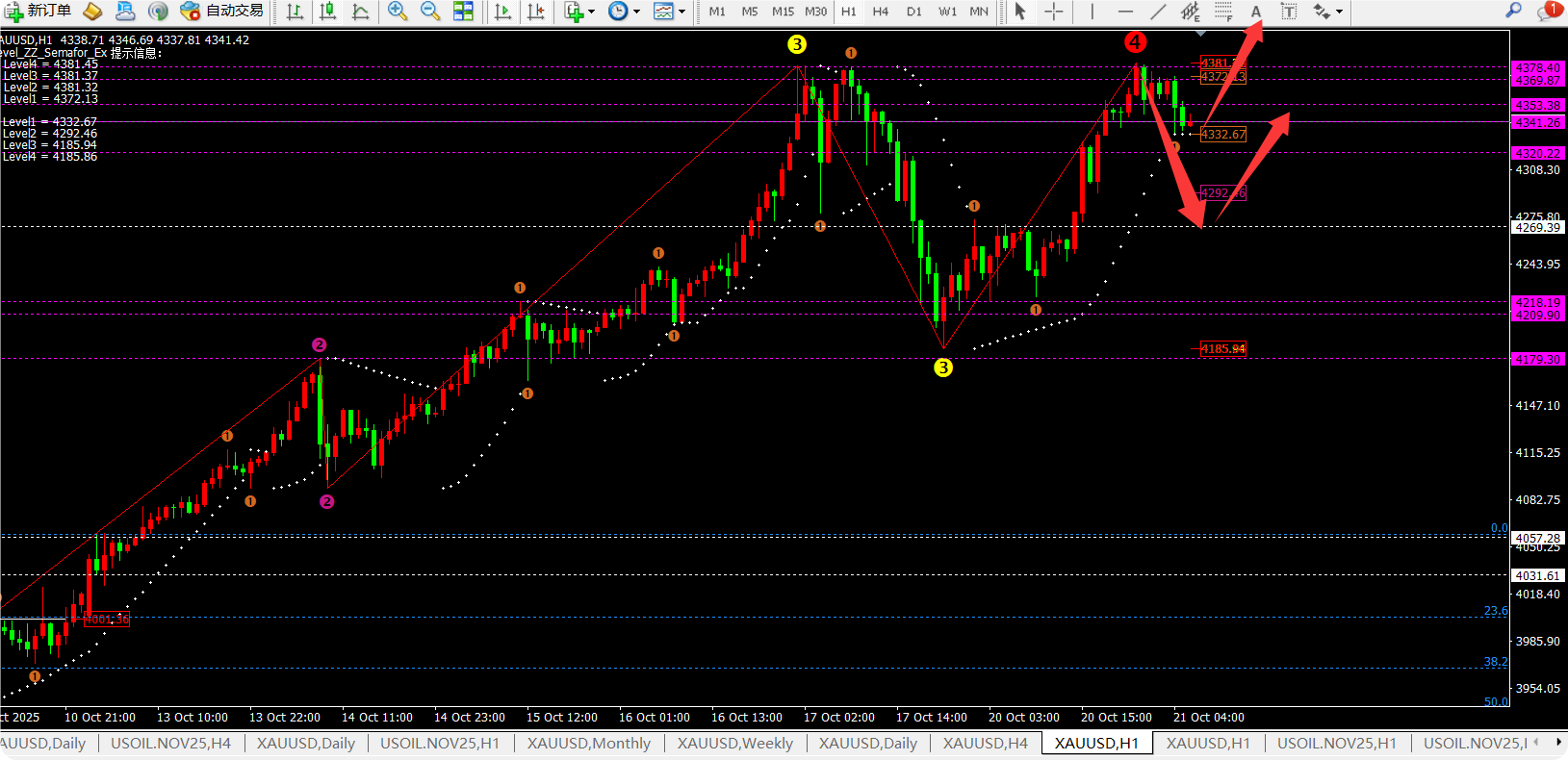Switch to the USOIL.NOV25,H4 chart tab
The width and height of the screenshot is (1568, 760).
pos(170,743)
